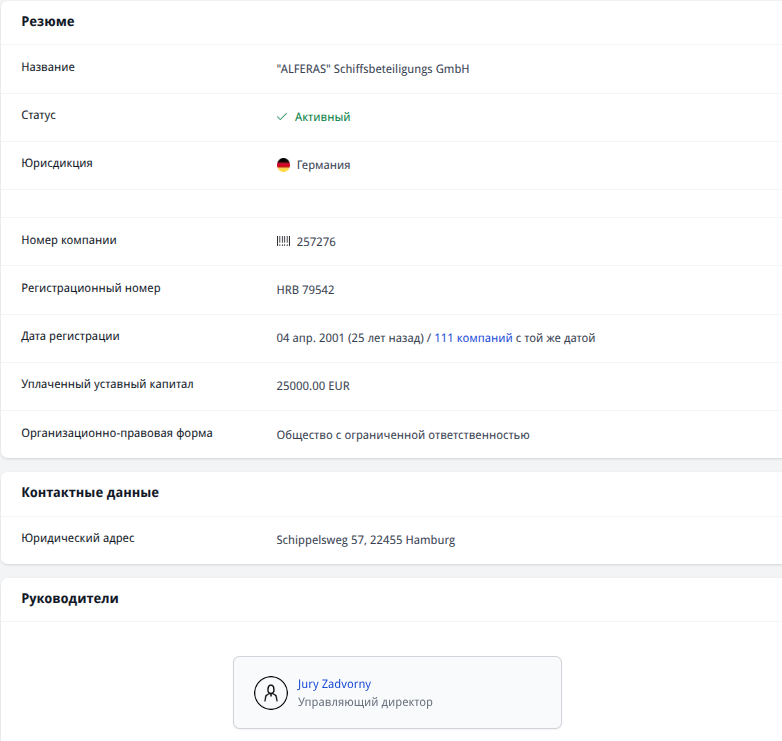Click the address Schippelsweg 57, 22455 Hamburg

[x=365, y=540]
